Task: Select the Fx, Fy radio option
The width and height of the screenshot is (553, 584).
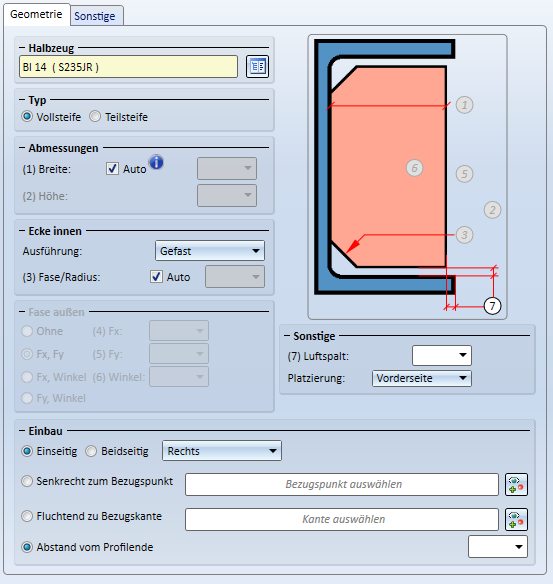Action: coord(42,354)
